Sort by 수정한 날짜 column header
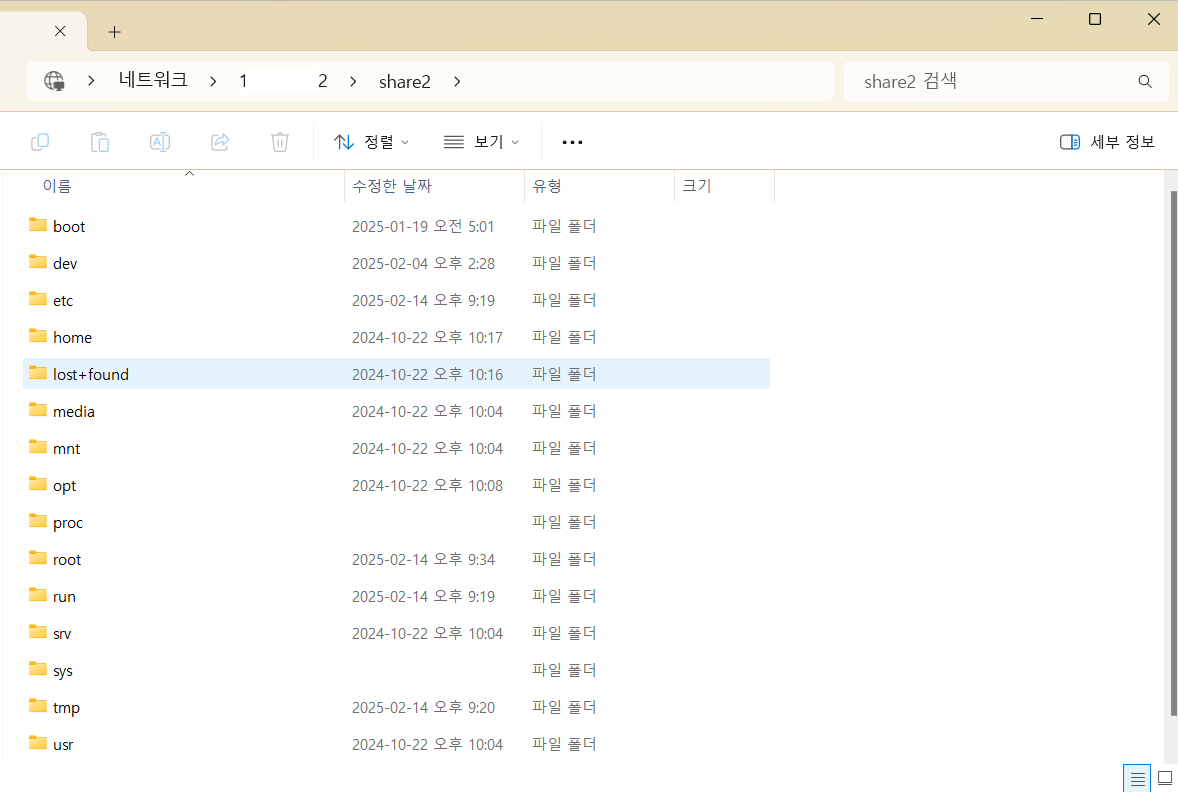The image size is (1178, 792). [x=392, y=186]
